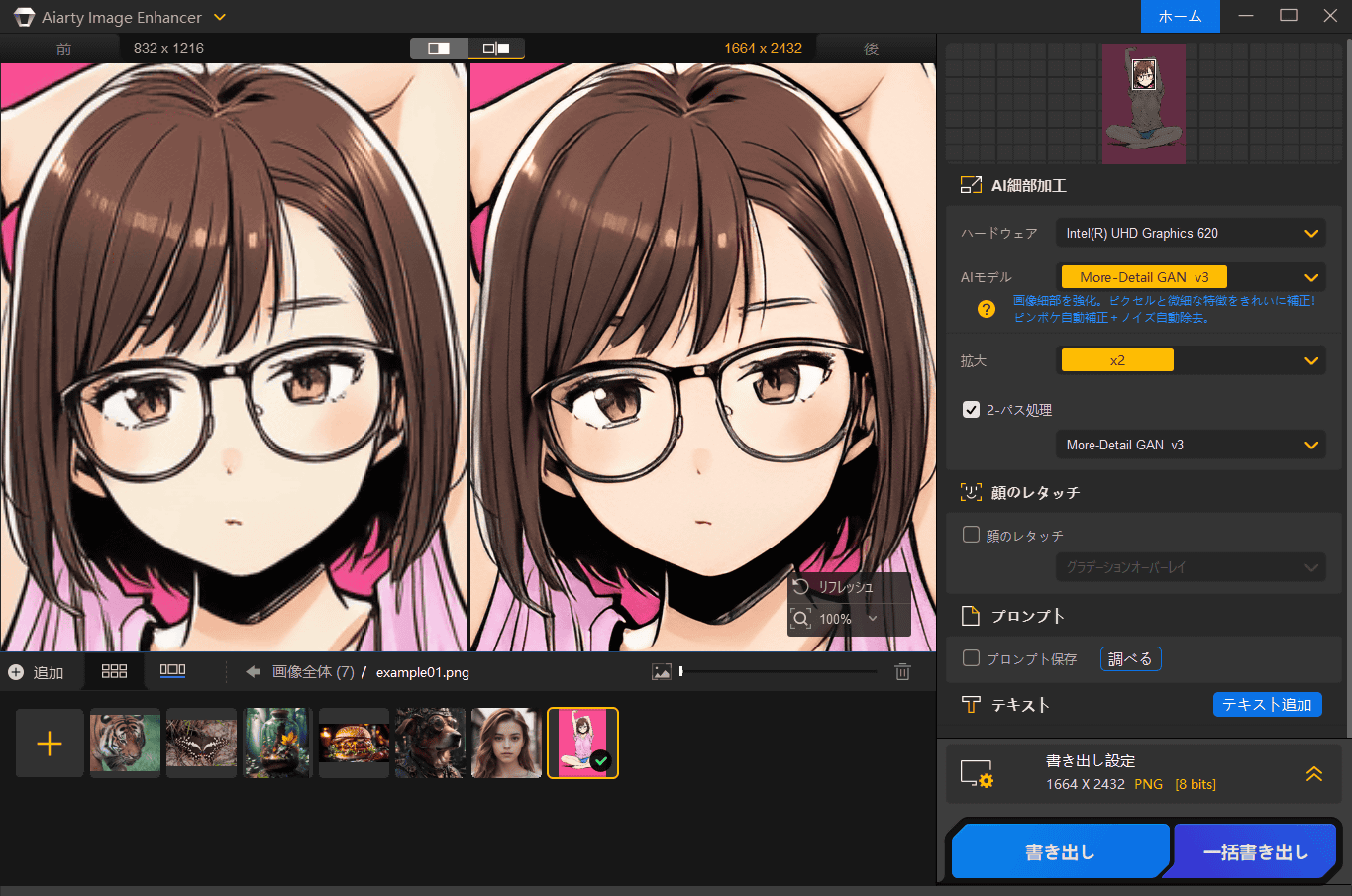The image size is (1352, 896).
Task: Adjust the thumbnail size slider
Action: point(681,672)
